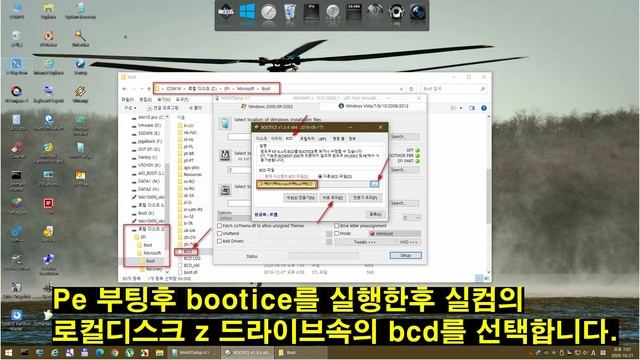Viewport: 640px width, 360px height.
Task: Click the installation drive icon in WinNTSetup
Action: 225,190
